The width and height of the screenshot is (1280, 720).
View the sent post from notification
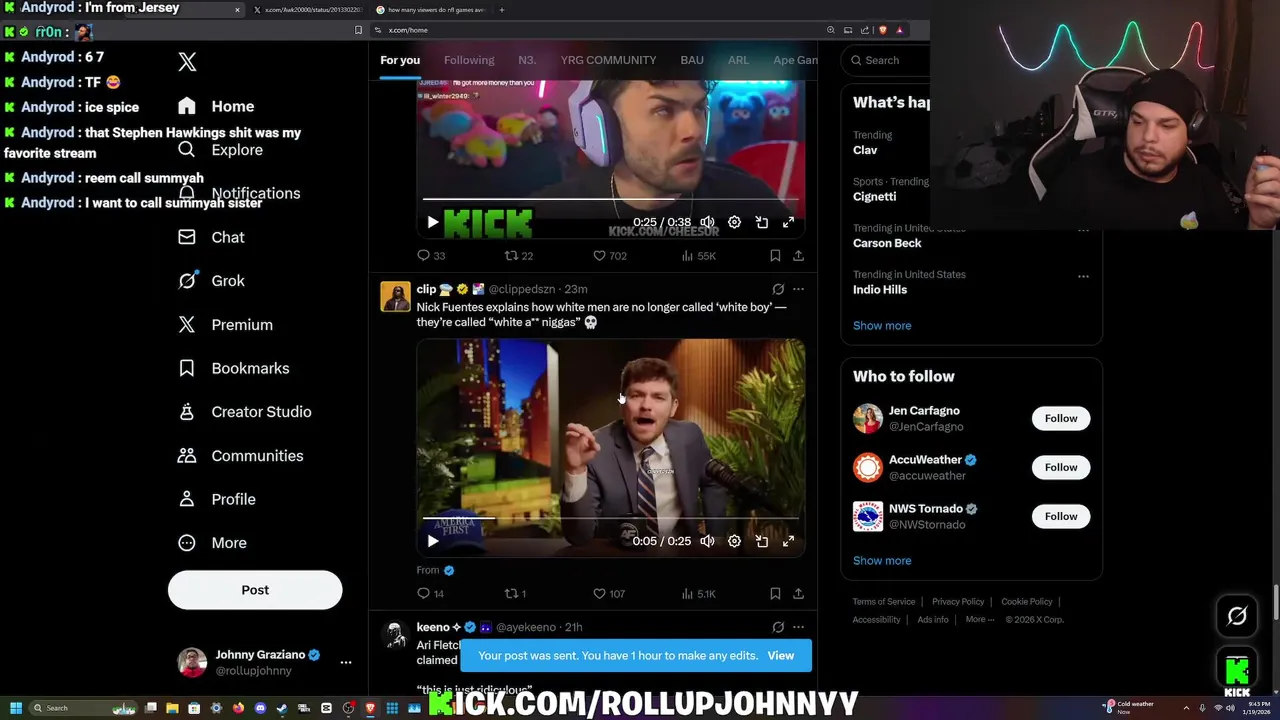pyautogui.click(x=780, y=656)
